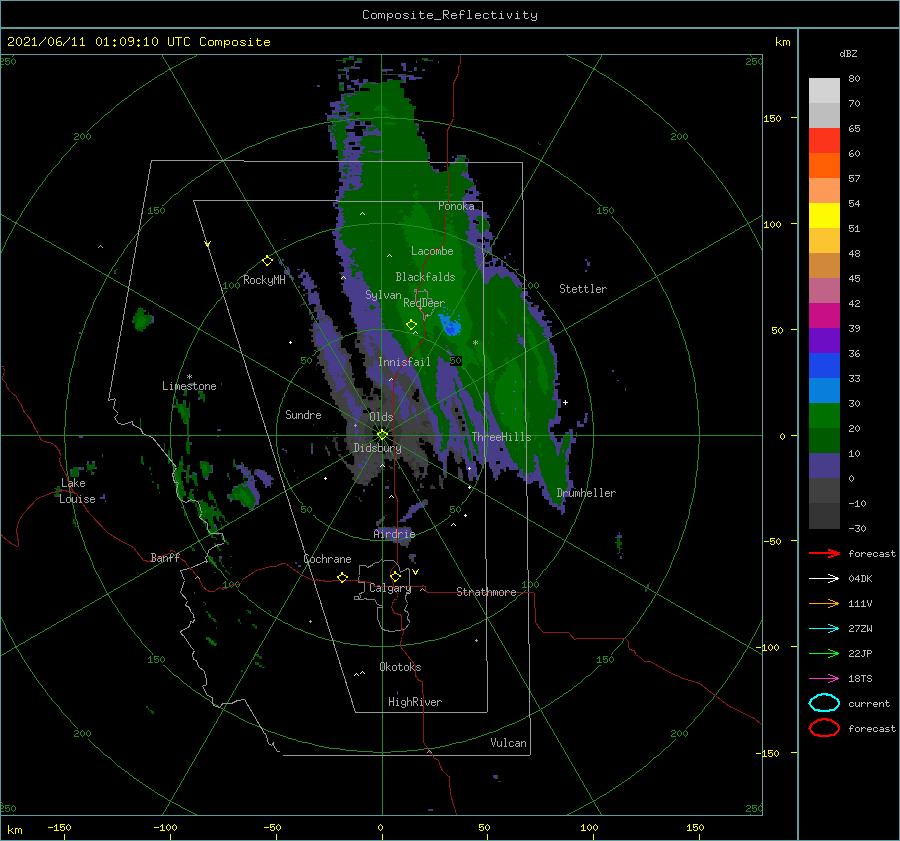This screenshot has width=900, height=841.
Task: Click the Composite_Reflectivity title
Action: [450, 15]
